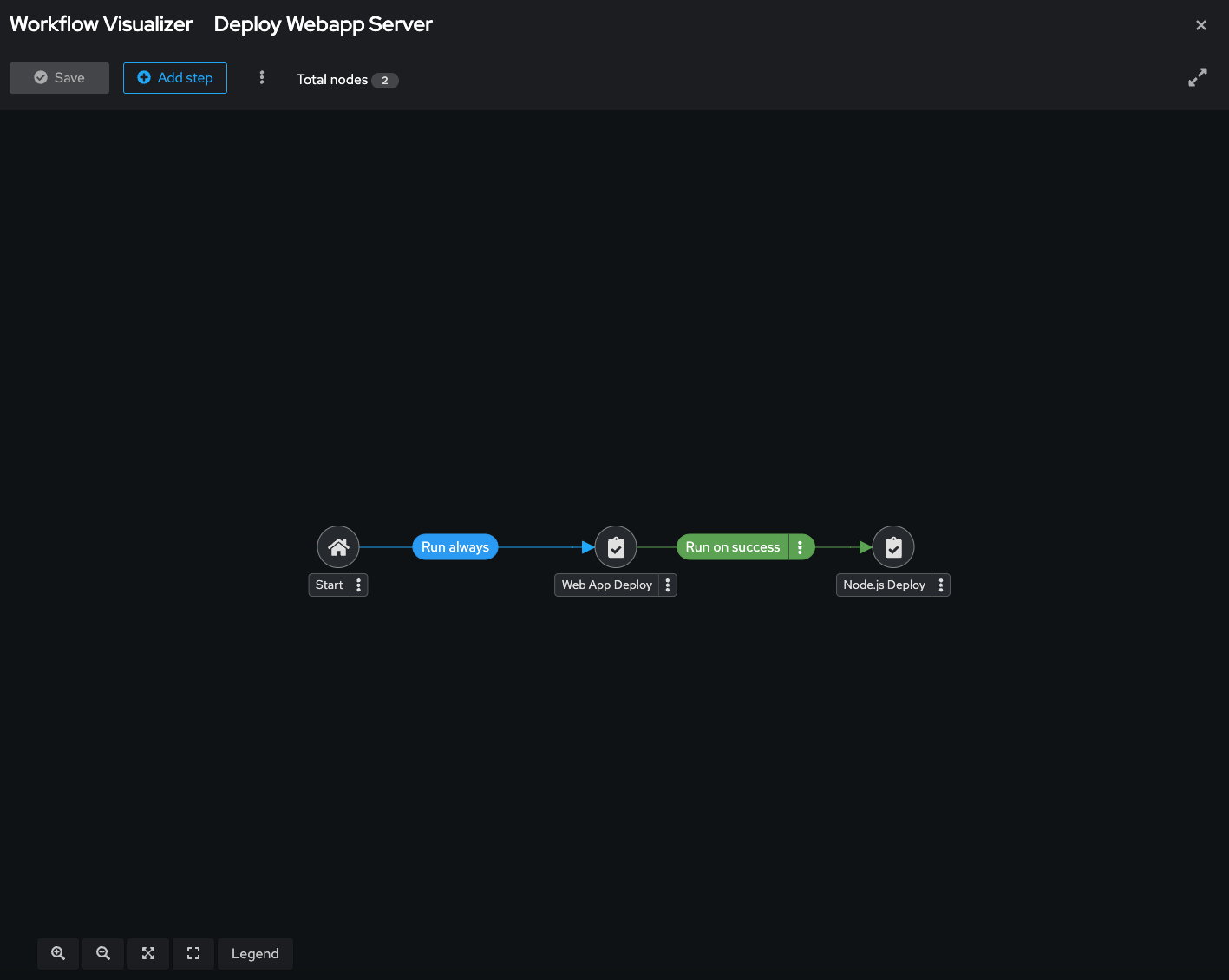This screenshot has height=980, width=1229.
Task: Zoom out of the workflow canvas
Action: (x=103, y=953)
